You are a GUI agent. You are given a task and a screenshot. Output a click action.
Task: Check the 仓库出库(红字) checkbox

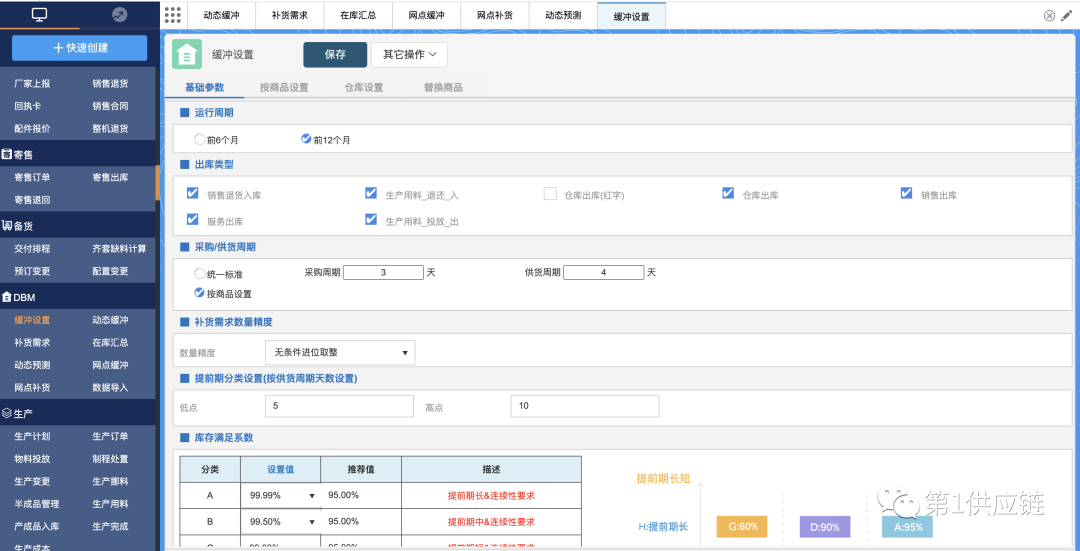click(x=550, y=194)
